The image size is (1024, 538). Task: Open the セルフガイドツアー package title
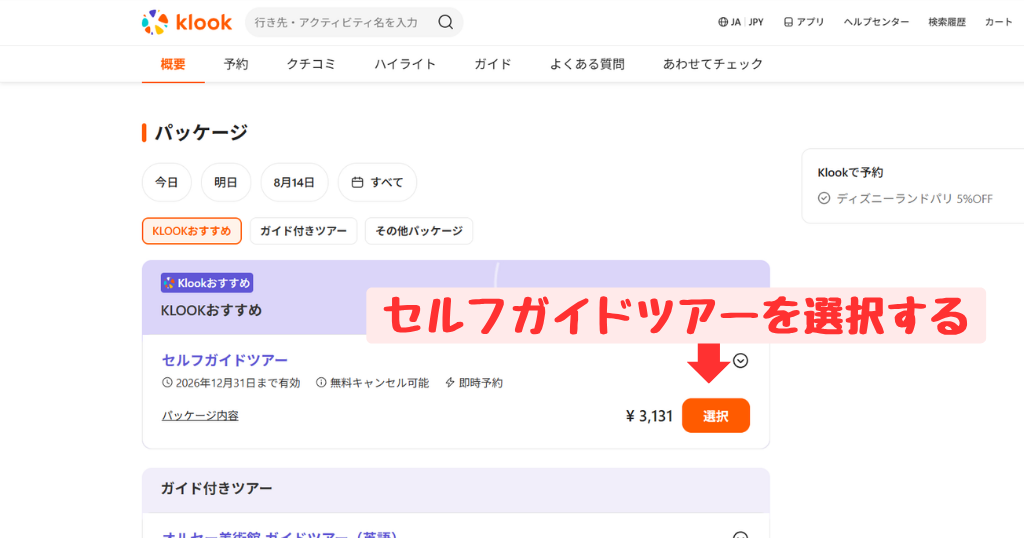[x=225, y=360]
